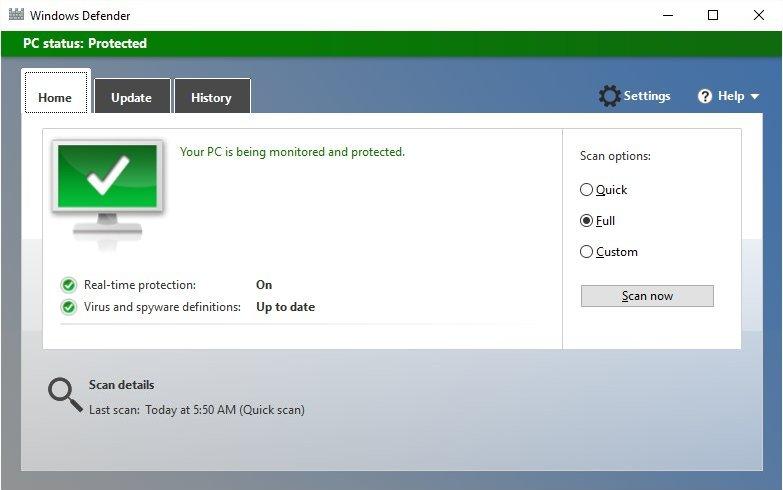Screen dimensions: 783x490
Task: Close the Windows Defender window
Action: [x=759, y=15]
